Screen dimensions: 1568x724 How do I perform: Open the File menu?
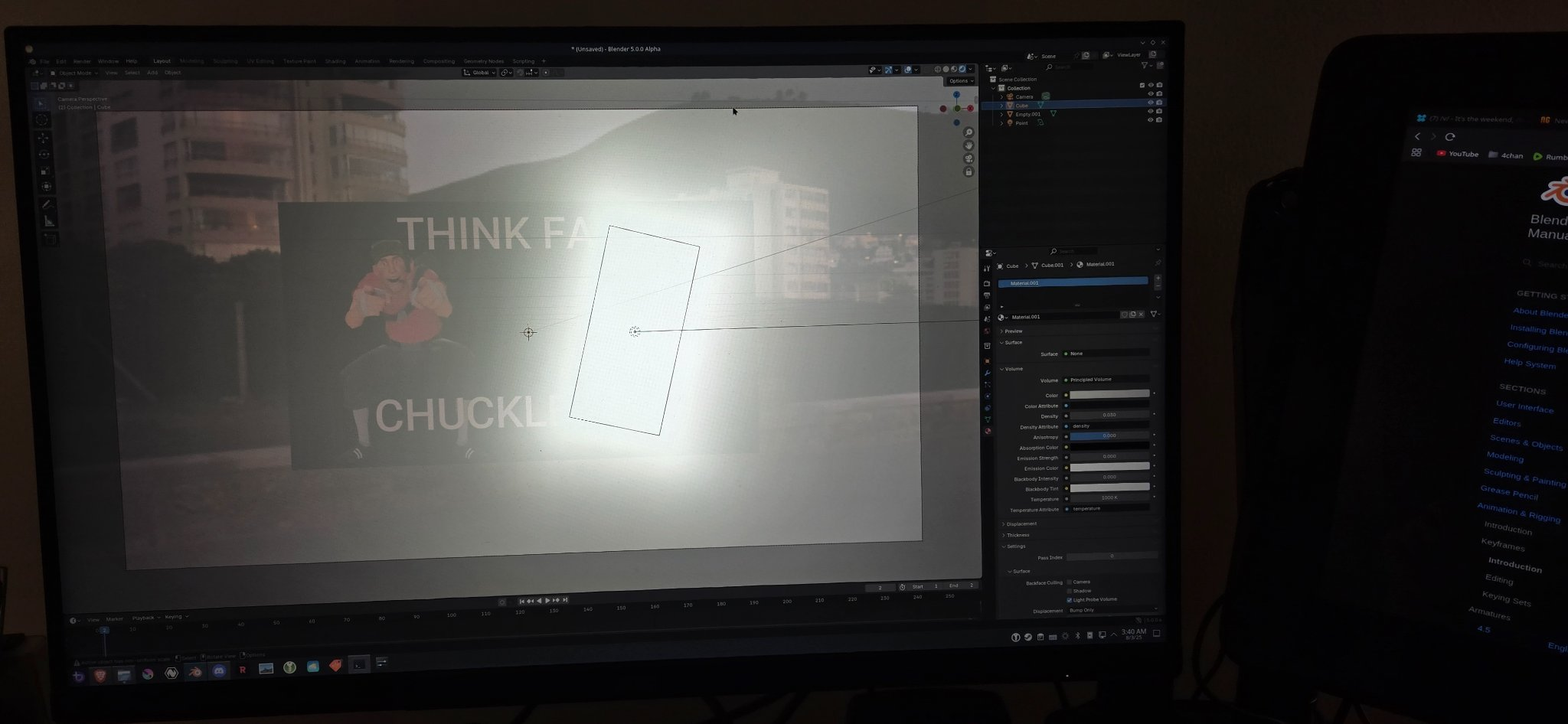click(x=44, y=61)
